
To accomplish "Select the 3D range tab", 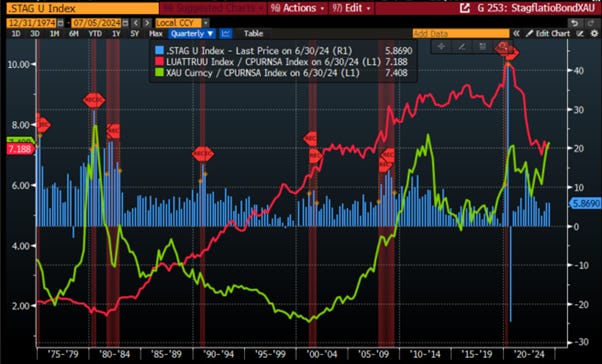I will pos(35,34).
